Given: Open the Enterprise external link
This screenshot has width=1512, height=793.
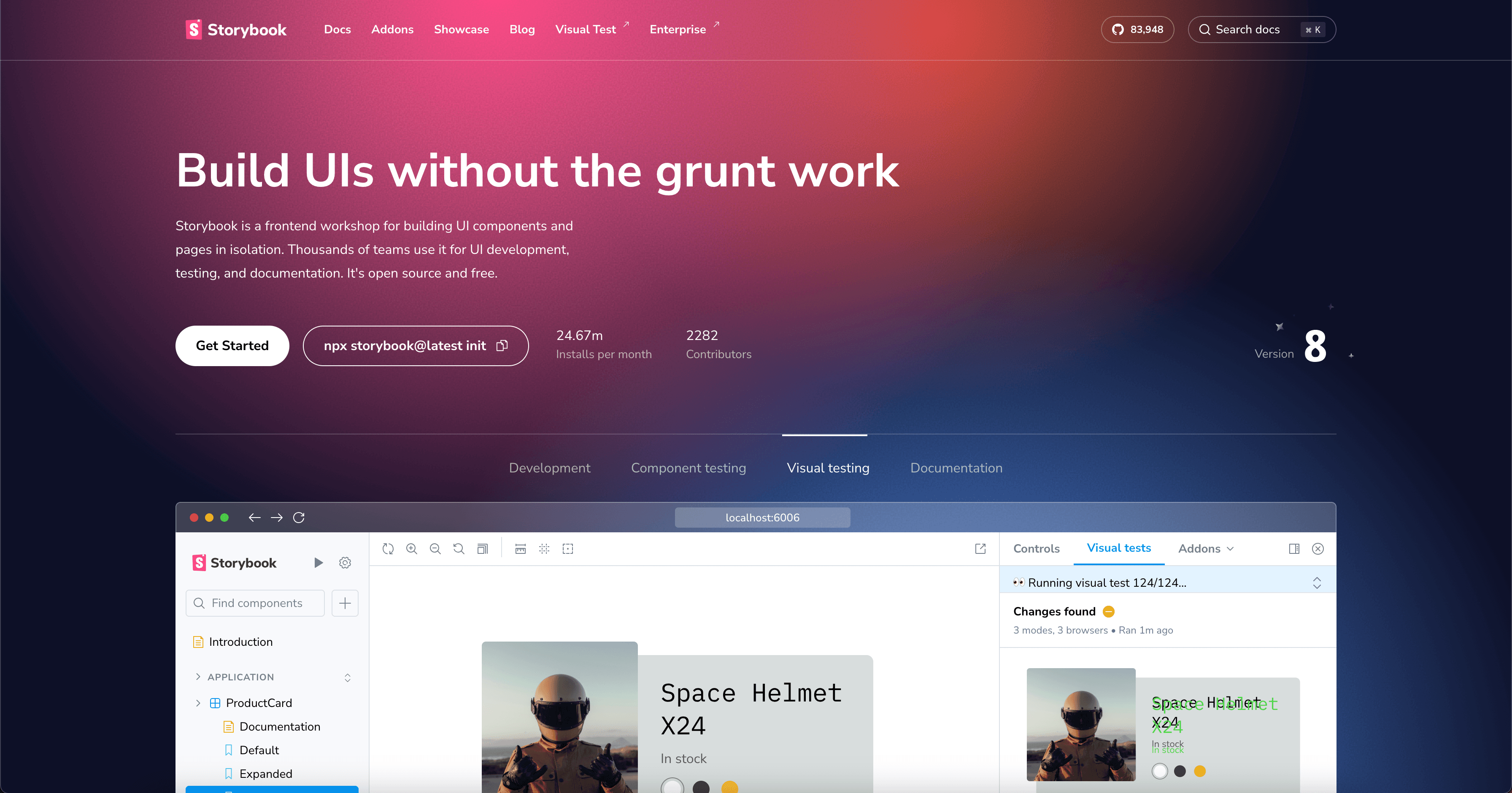Looking at the screenshot, I should click(x=684, y=30).
